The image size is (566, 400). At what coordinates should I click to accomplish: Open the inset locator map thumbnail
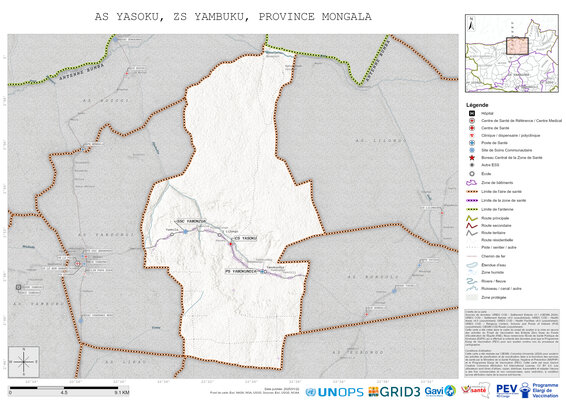pyautogui.click(x=511, y=53)
